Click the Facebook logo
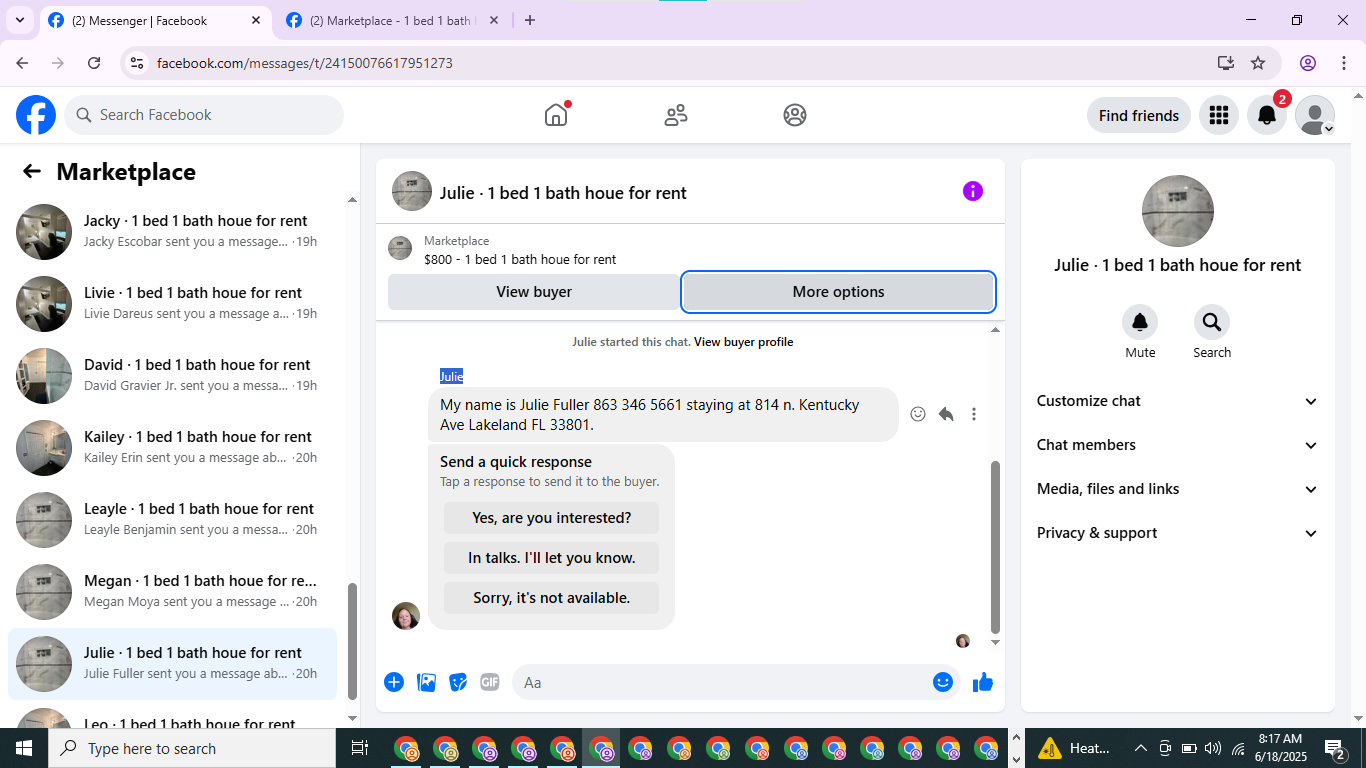The image size is (1366, 768). tap(36, 115)
